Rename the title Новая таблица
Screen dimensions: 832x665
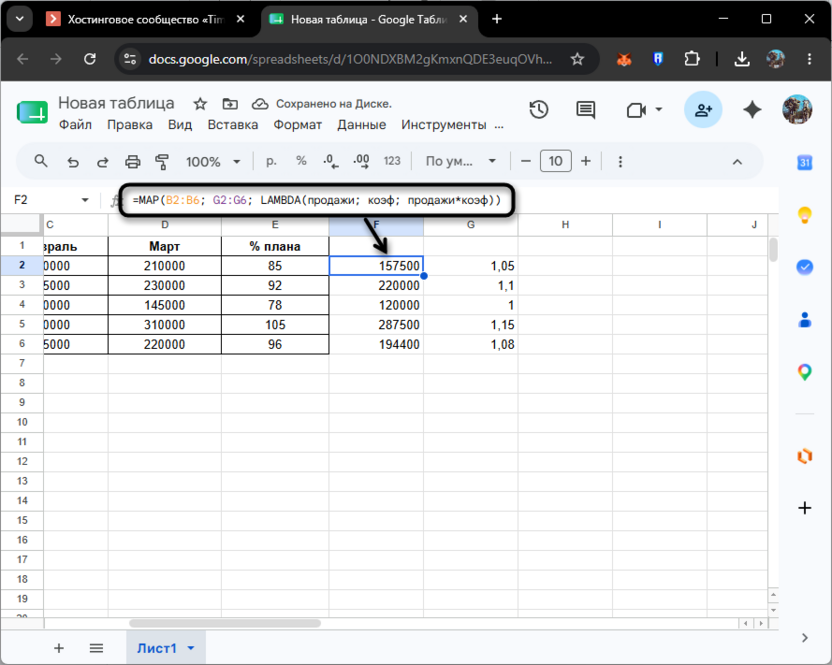click(x=116, y=103)
